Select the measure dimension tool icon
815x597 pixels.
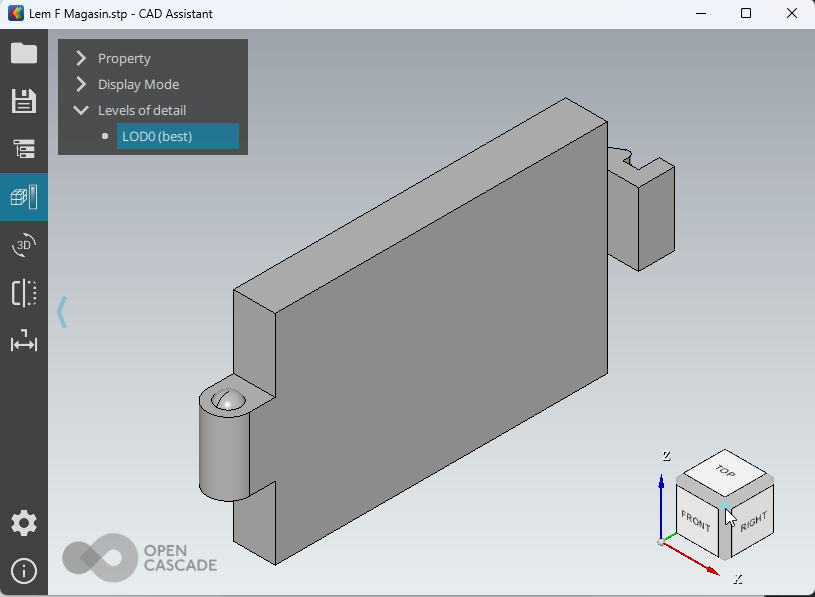(x=23, y=342)
